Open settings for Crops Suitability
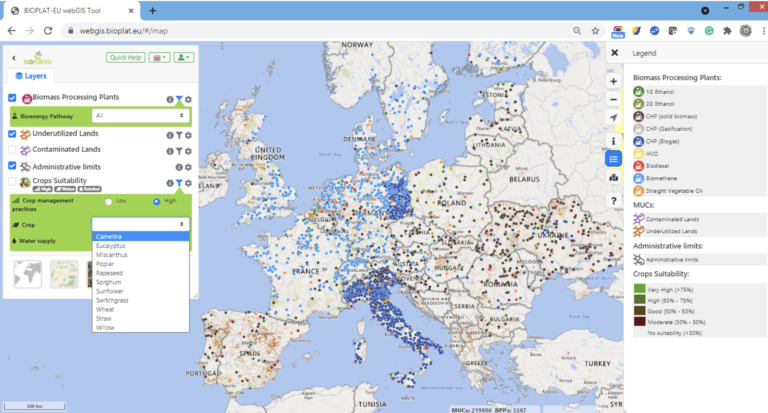The image size is (768, 413). click(188, 183)
